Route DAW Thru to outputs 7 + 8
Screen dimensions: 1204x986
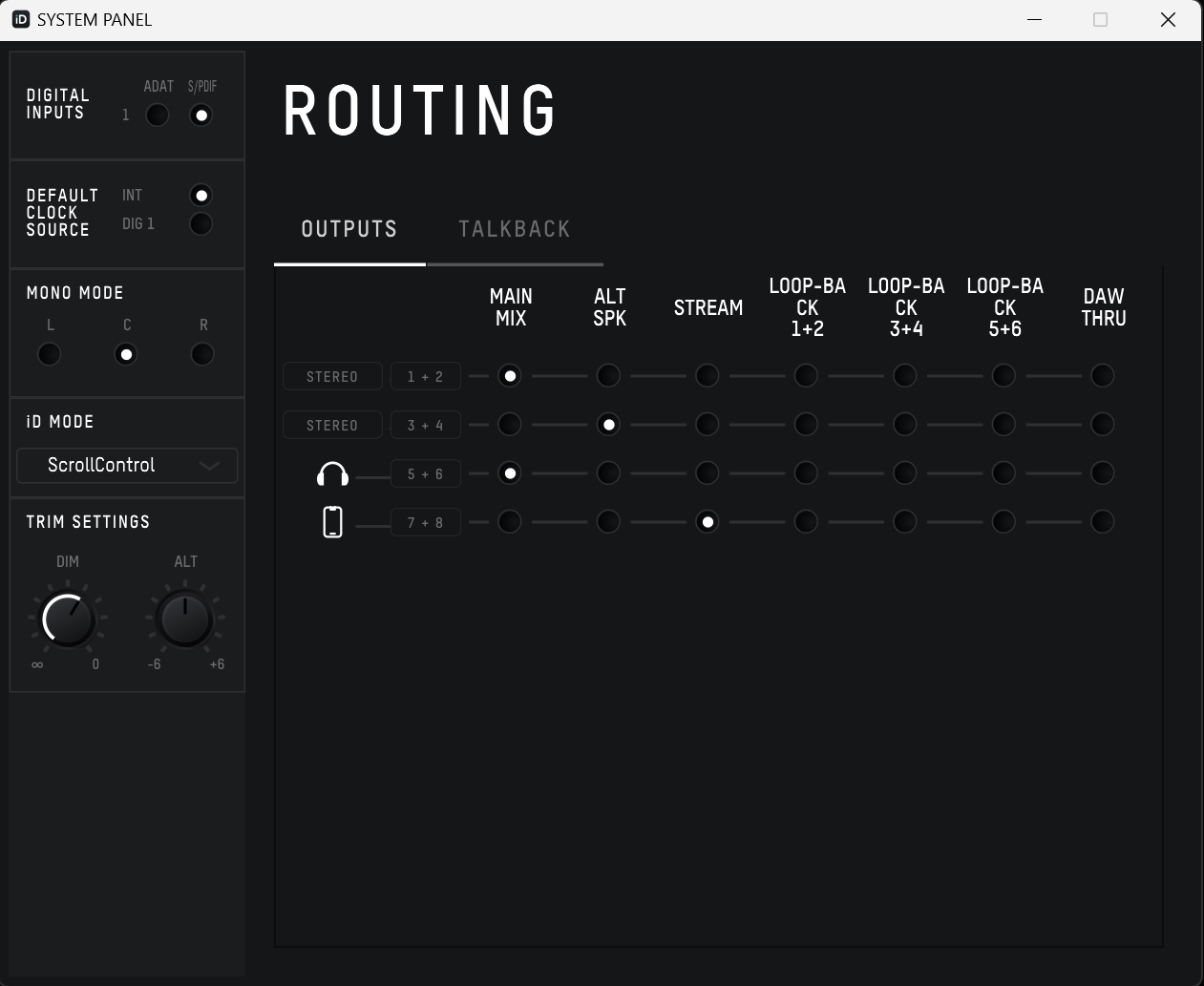point(1103,522)
